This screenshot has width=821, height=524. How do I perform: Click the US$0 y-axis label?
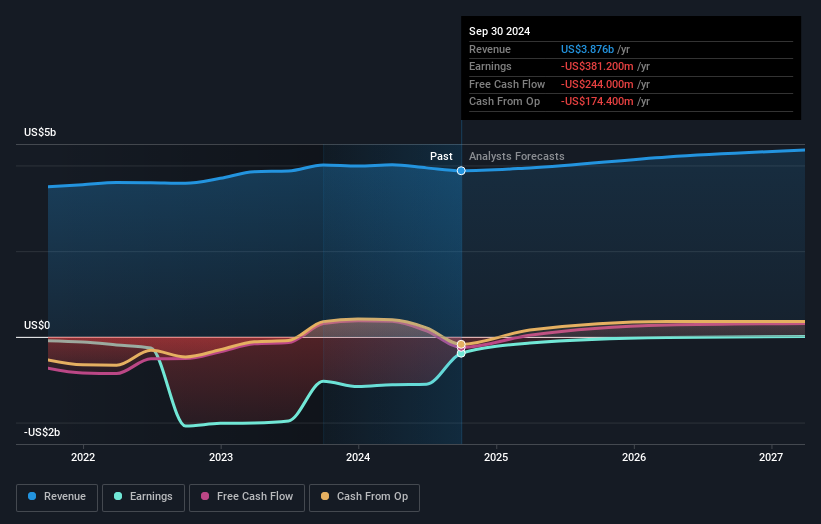pyautogui.click(x=37, y=325)
